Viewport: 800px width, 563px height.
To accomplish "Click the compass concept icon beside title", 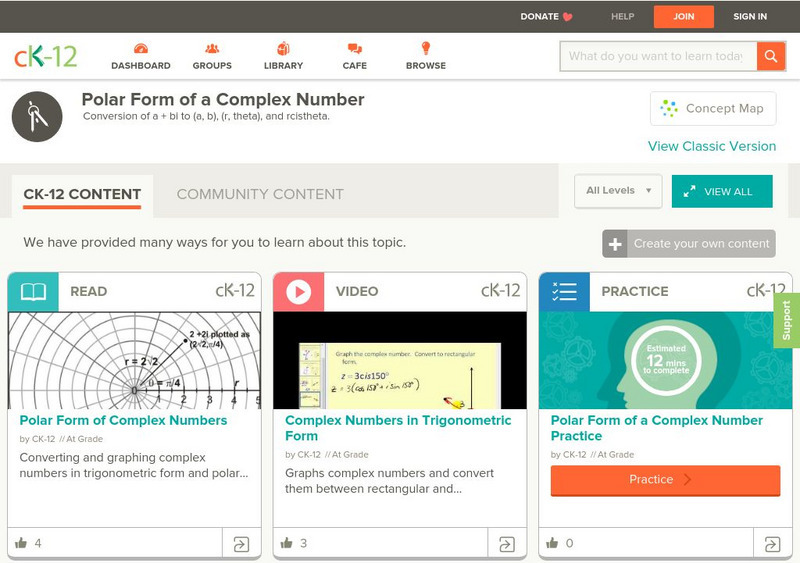I will click(37, 116).
